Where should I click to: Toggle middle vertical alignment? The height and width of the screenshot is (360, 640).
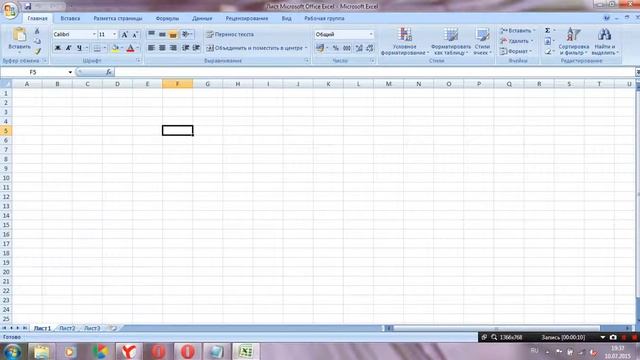click(x=162, y=34)
